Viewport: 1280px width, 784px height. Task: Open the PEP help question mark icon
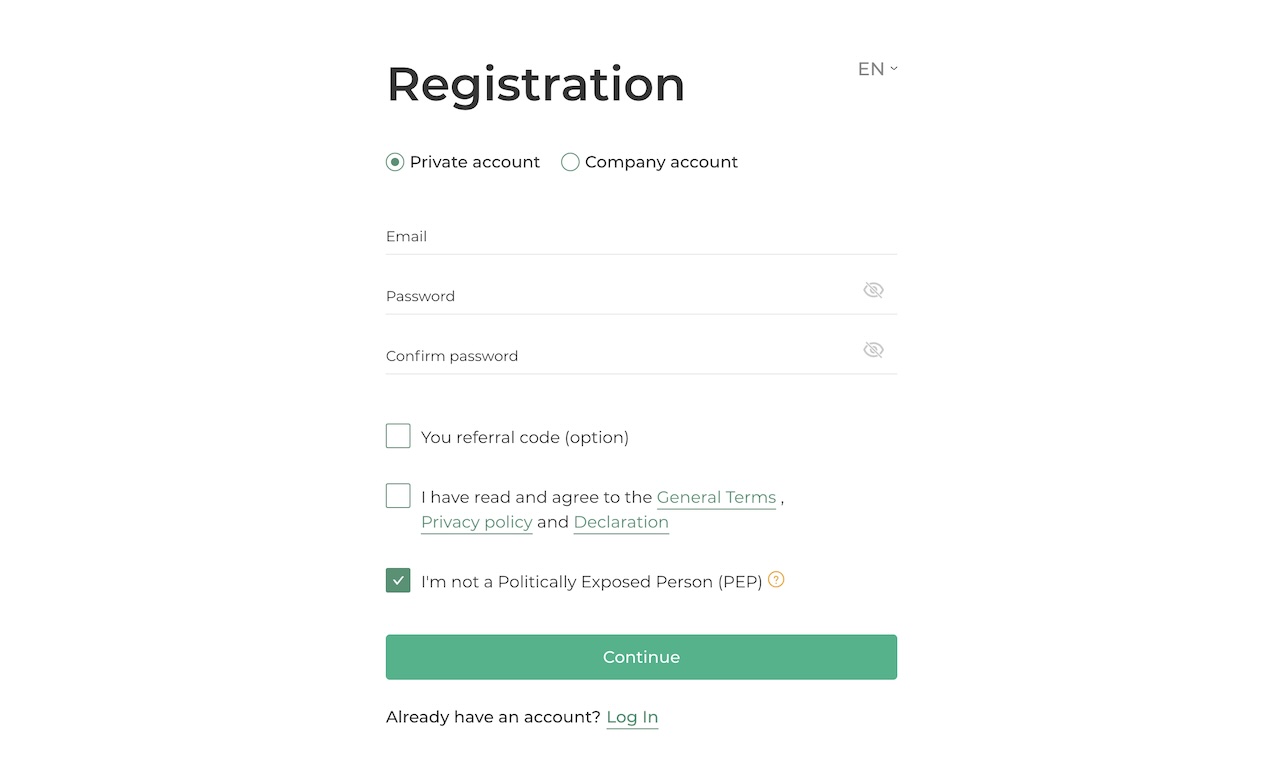pos(776,579)
